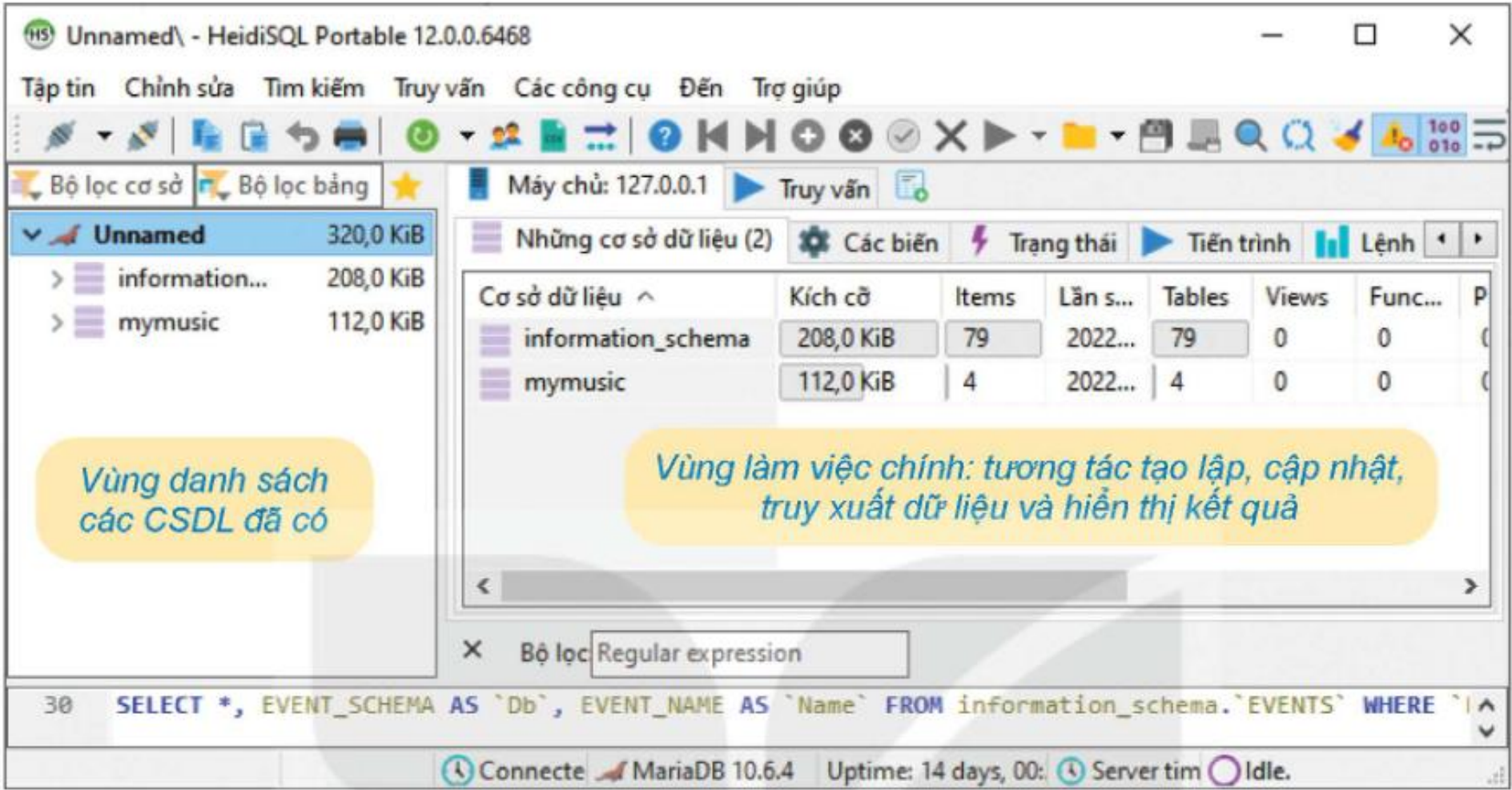Run query with the toolbar play icon
The width and height of the screenshot is (1512, 790).
[x=998, y=136]
